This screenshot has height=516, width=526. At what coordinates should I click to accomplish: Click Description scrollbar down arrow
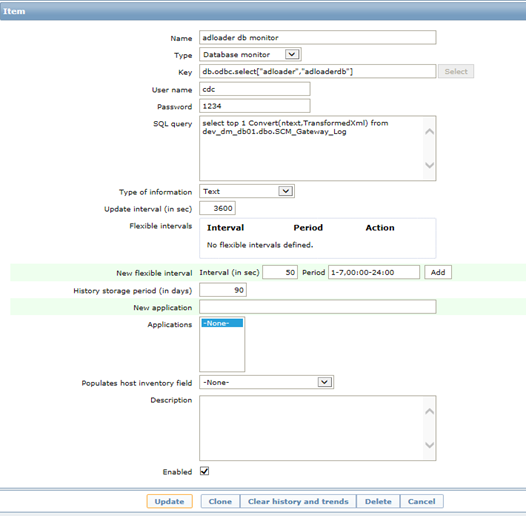pyautogui.click(x=429, y=445)
